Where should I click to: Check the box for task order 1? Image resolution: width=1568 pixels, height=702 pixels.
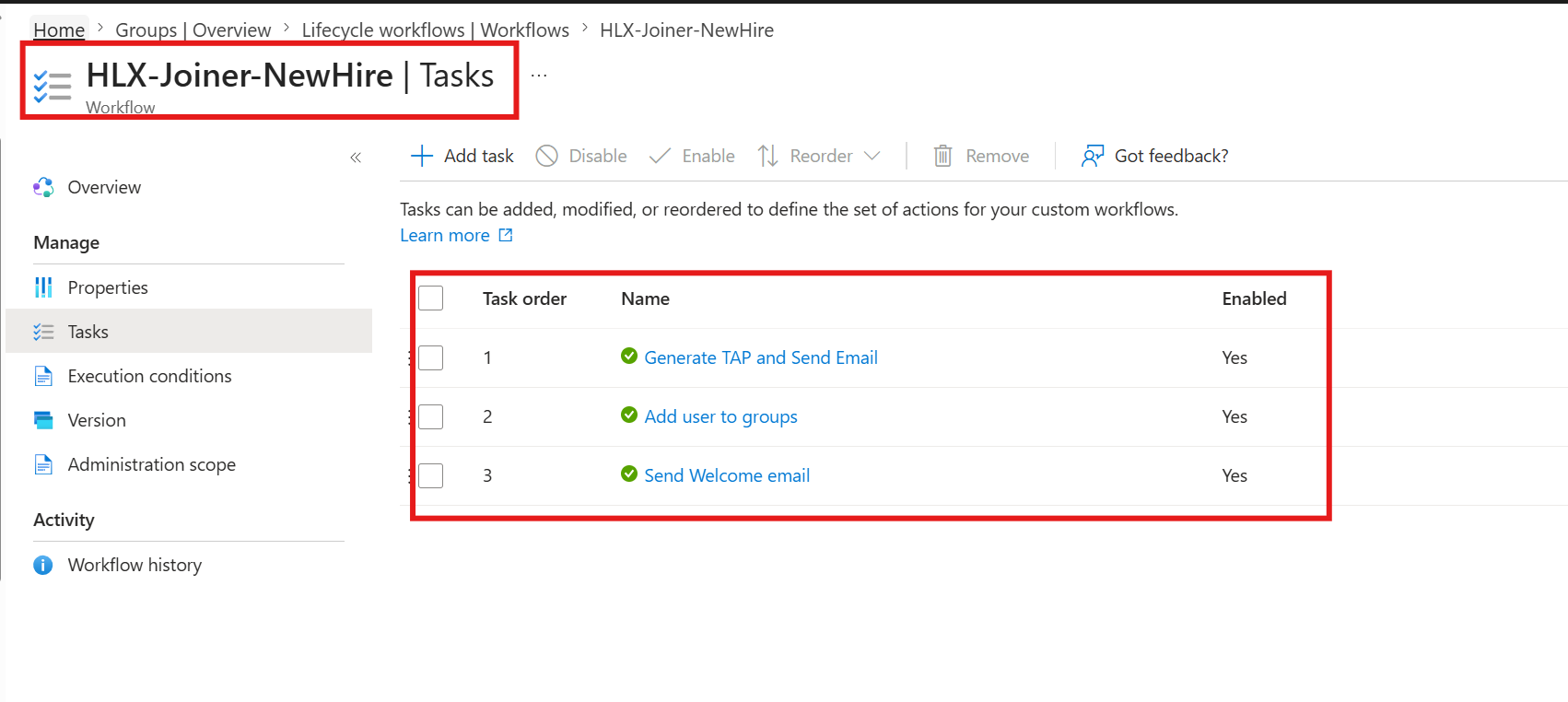click(x=431, y=357)
